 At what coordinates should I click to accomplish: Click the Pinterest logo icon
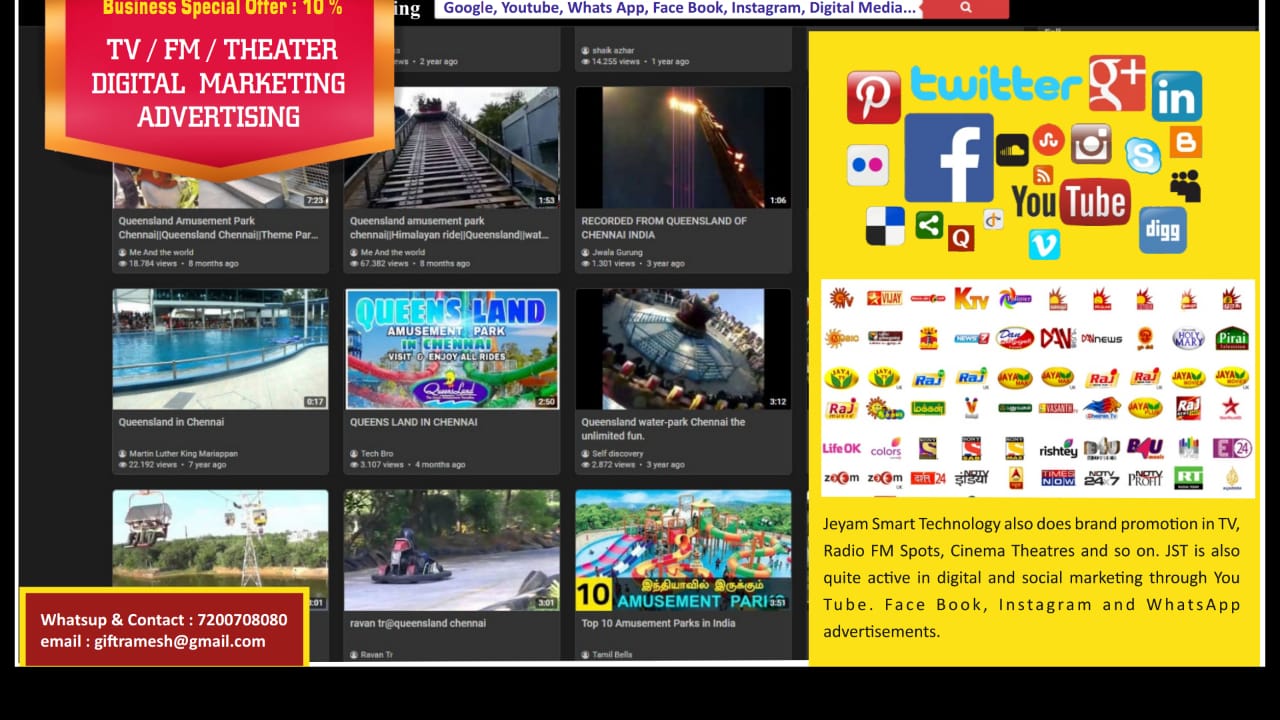click(873, 97)
